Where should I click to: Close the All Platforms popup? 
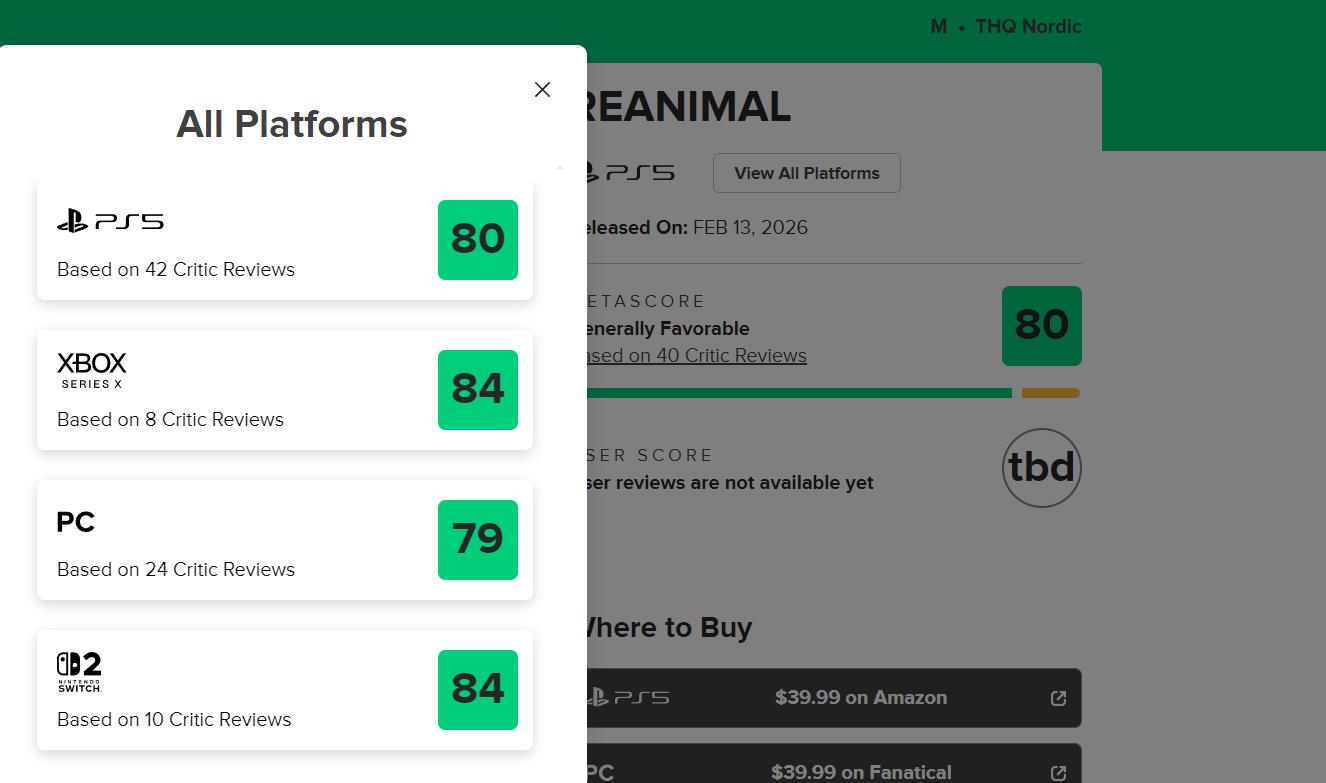point(542,90)
